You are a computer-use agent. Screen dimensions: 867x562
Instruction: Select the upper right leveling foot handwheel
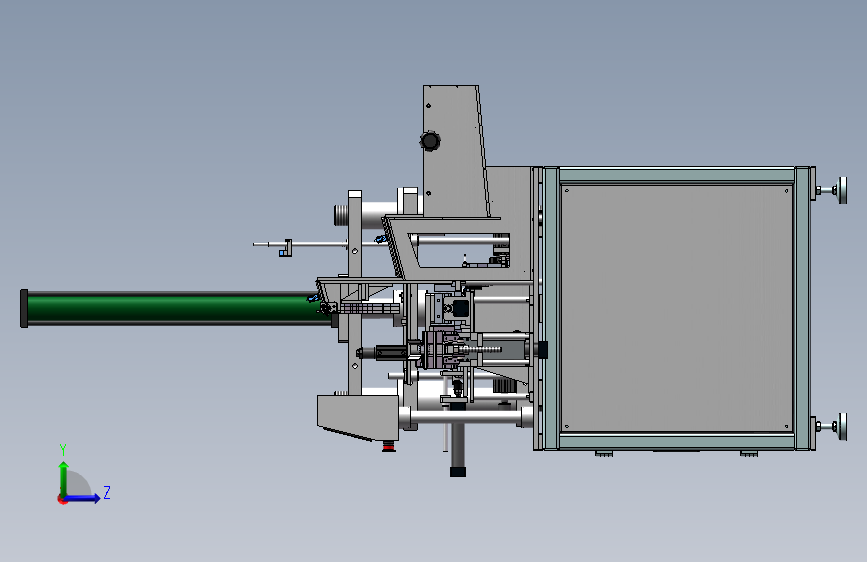[843, 190]
